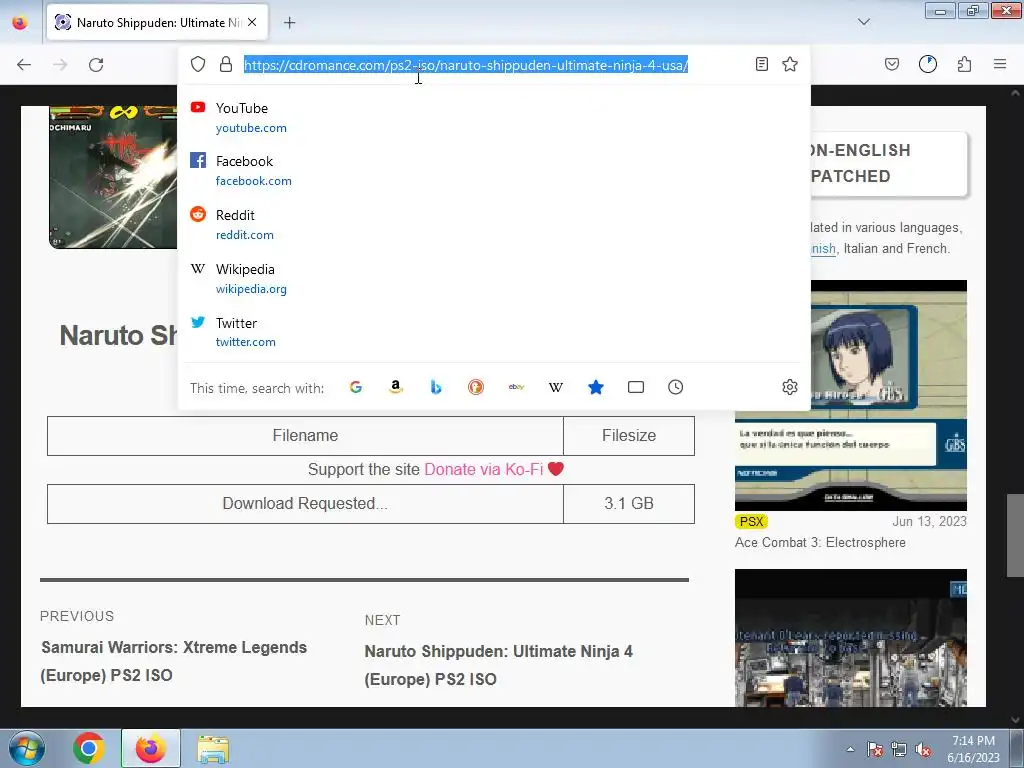The height and width of the screenshot is (768, 1024).
Task: Launch Chrome from taskbar
Action: pos(89,748)
